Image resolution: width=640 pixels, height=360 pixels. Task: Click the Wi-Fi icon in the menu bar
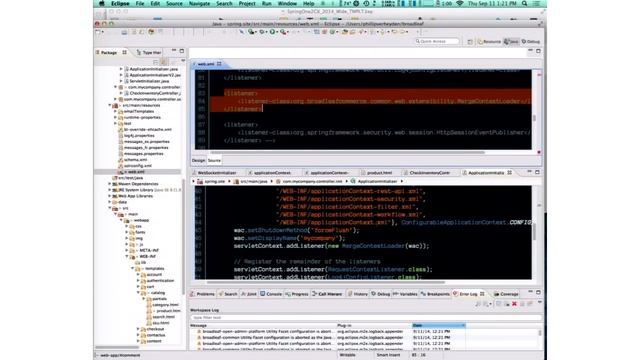tap(460, 4)
